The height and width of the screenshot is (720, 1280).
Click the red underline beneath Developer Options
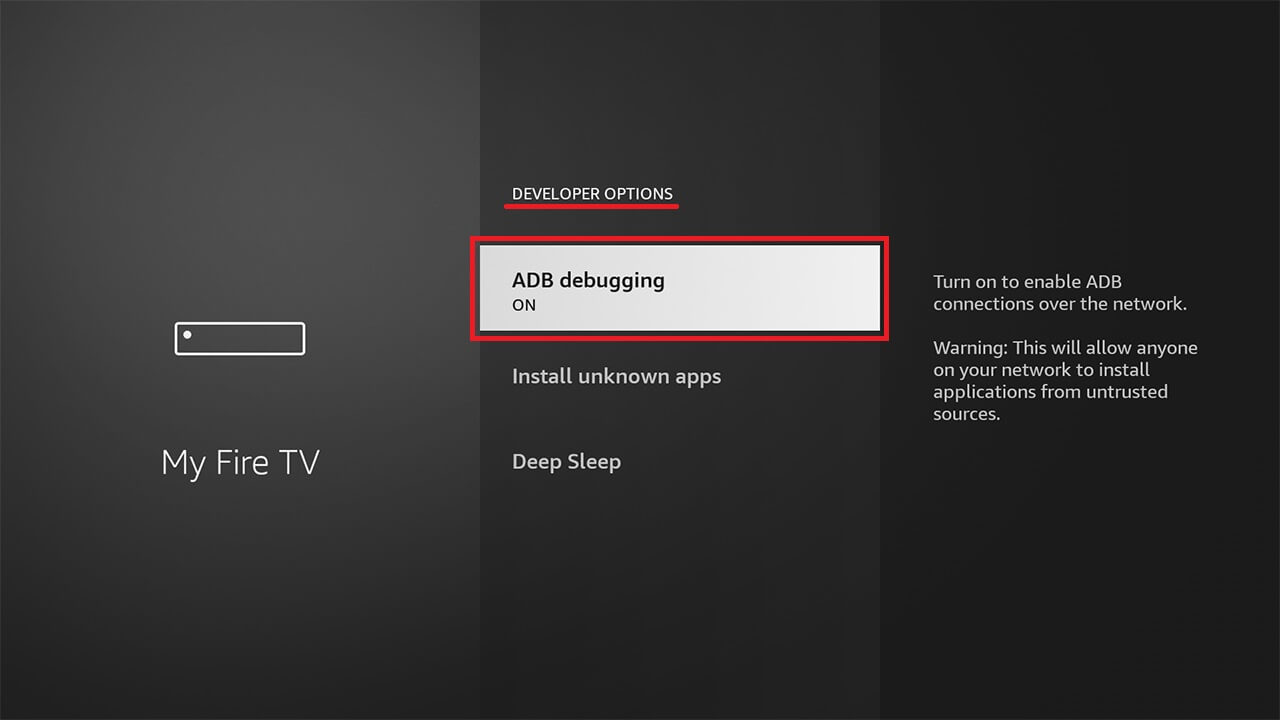pyautogui.click(x=592, y=207)
